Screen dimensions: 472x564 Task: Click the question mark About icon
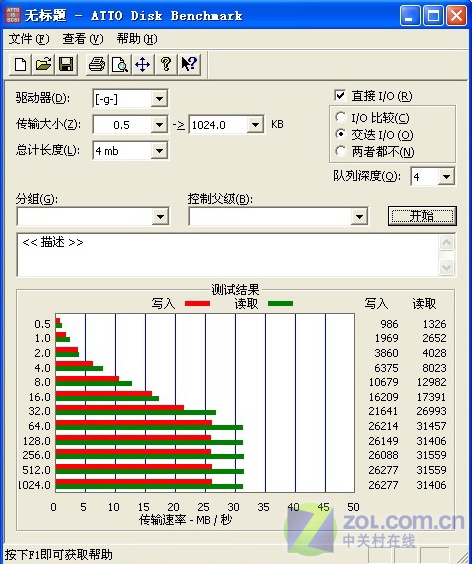(x=166, y=65)
